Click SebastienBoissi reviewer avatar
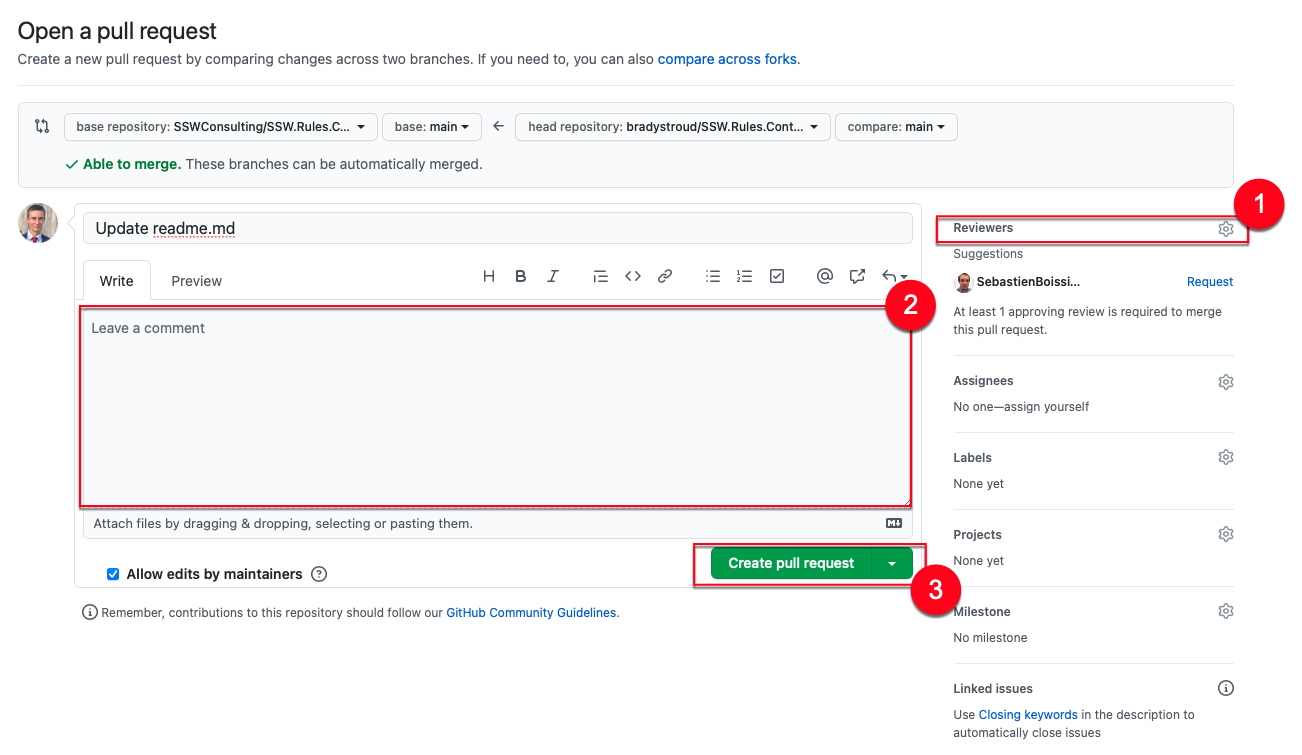1302x755 pixels. 963,282
